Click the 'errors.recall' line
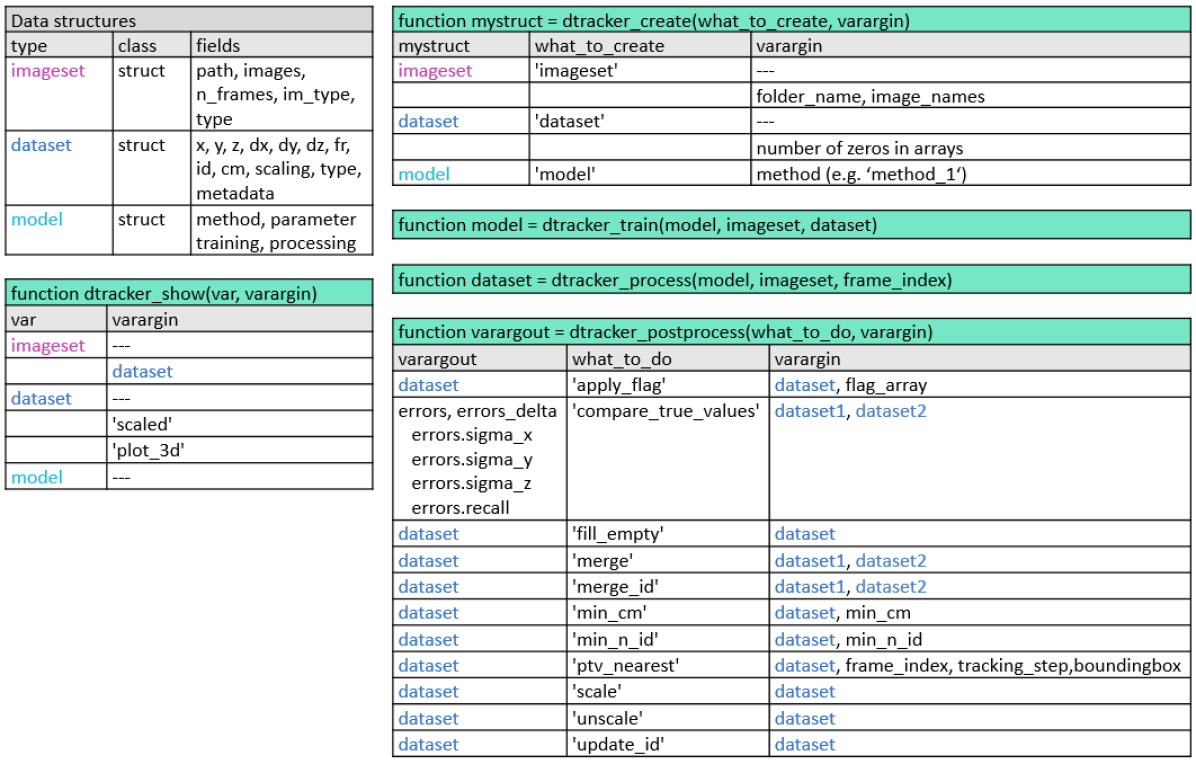1196x764 pixels. click(460, 508)
